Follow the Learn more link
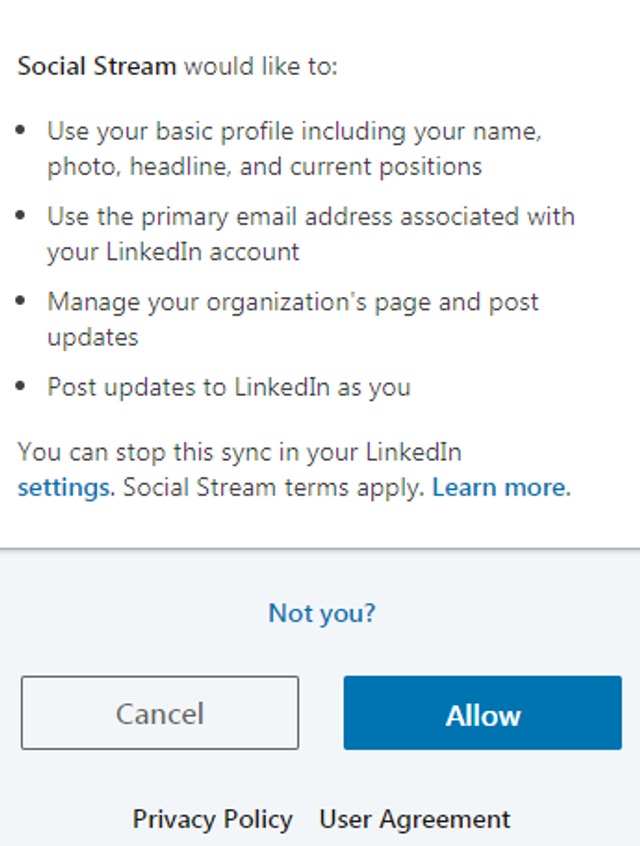640x846 pixels. 501,488
